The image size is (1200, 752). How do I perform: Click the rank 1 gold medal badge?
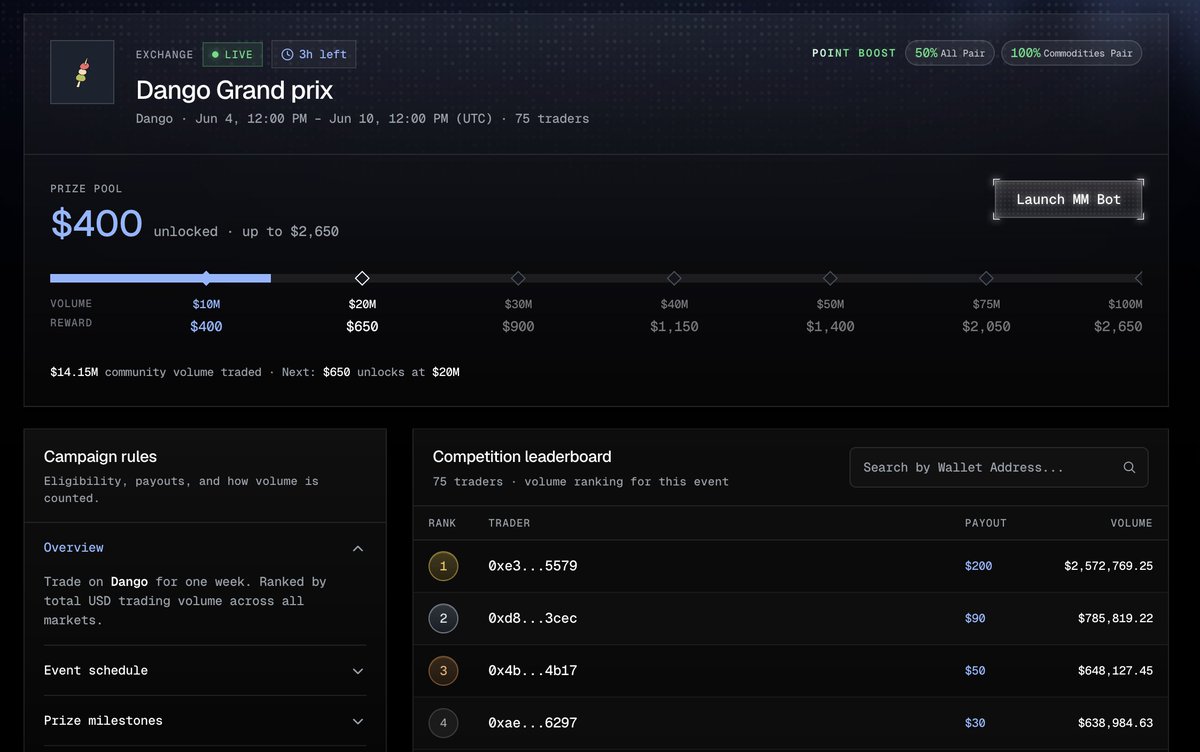tap(443, 566)
